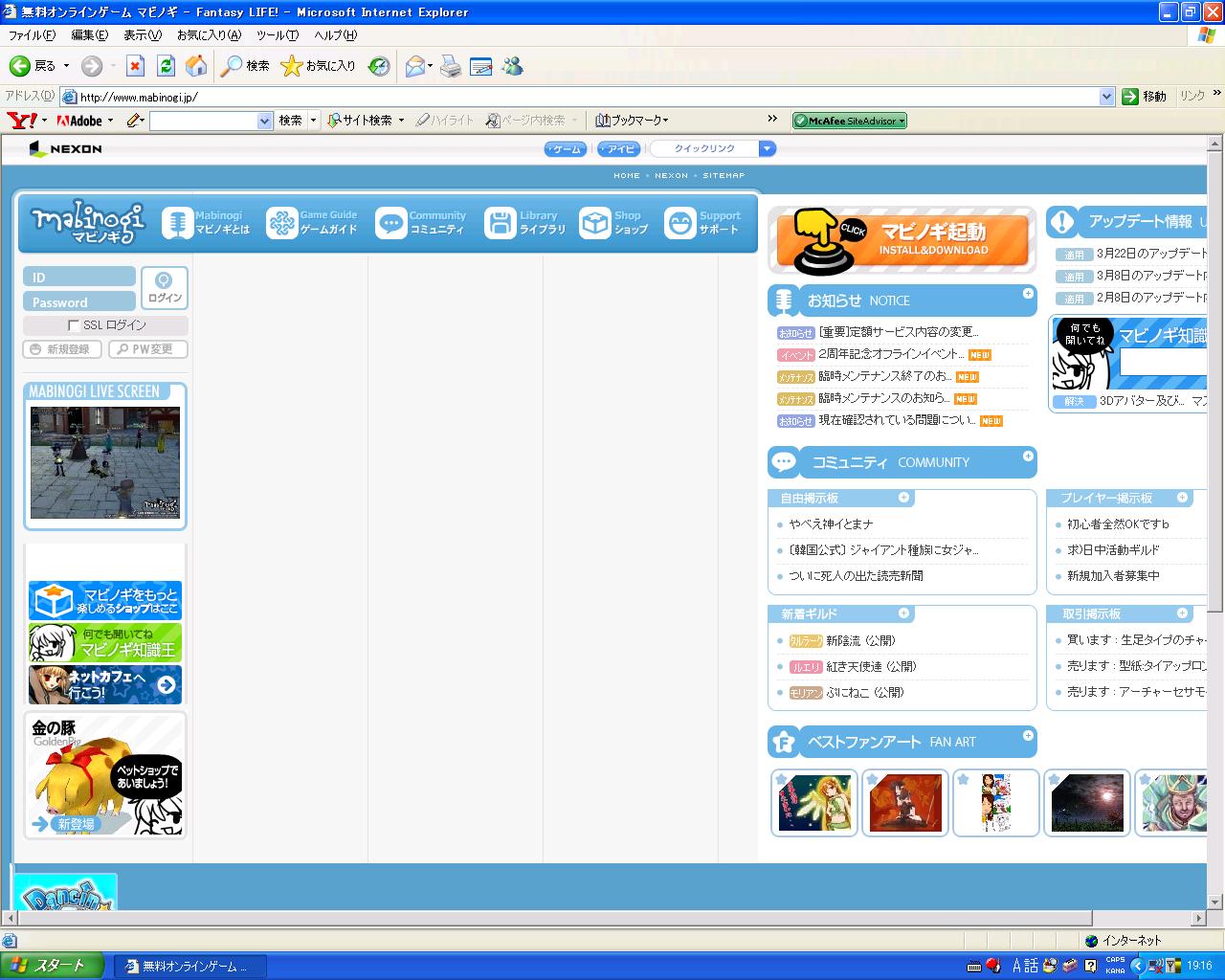Click the Adobe toolbar icon

click(x=79, y=121)
